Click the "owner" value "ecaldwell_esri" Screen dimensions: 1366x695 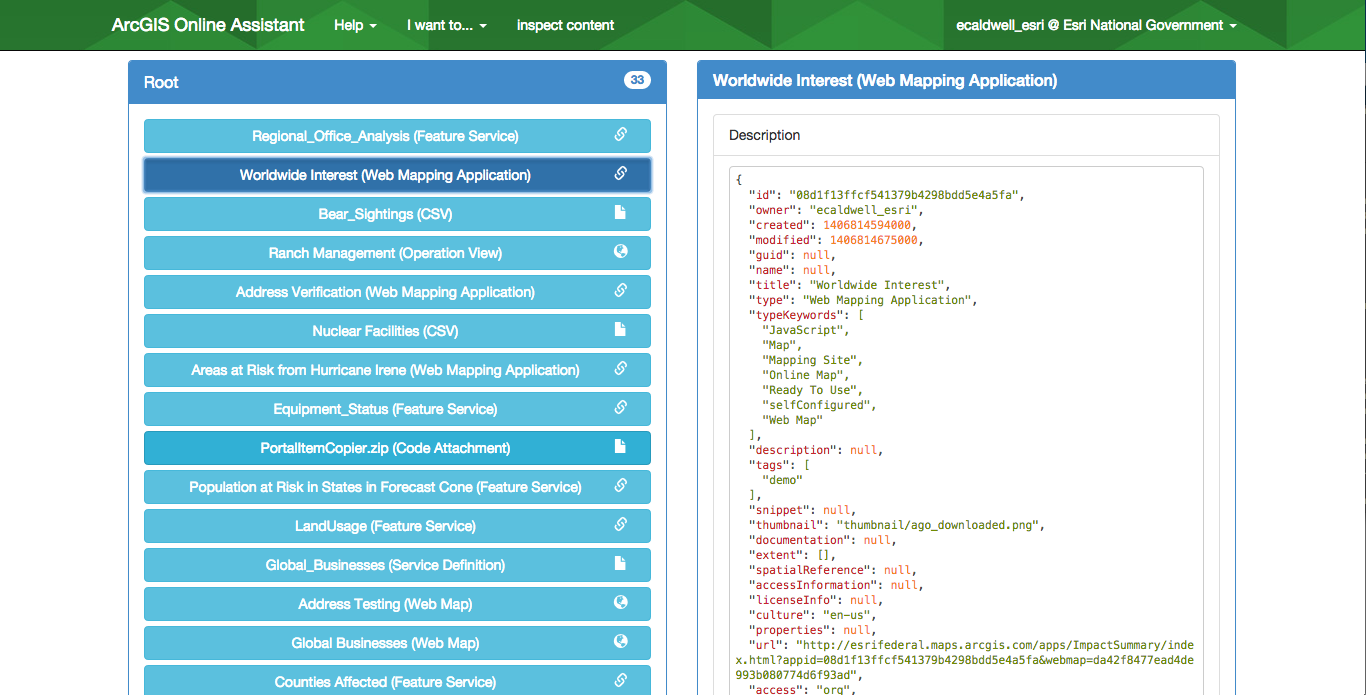[866, 210]
